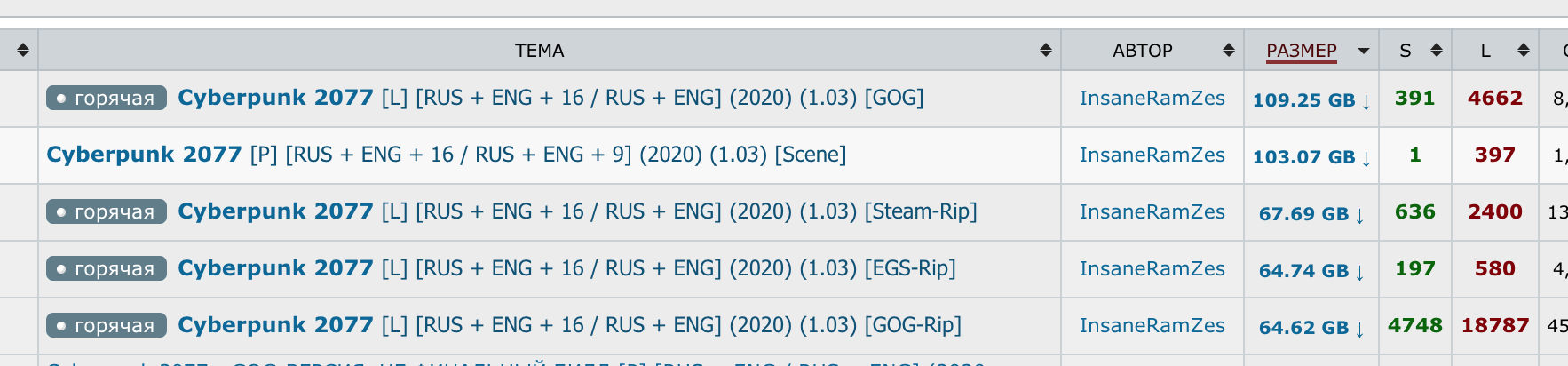The image size is (1568, 366).
Task: Open the Cyberpunk 2077 [EGS-Rip] topic
Action: (x=566, y=268)
